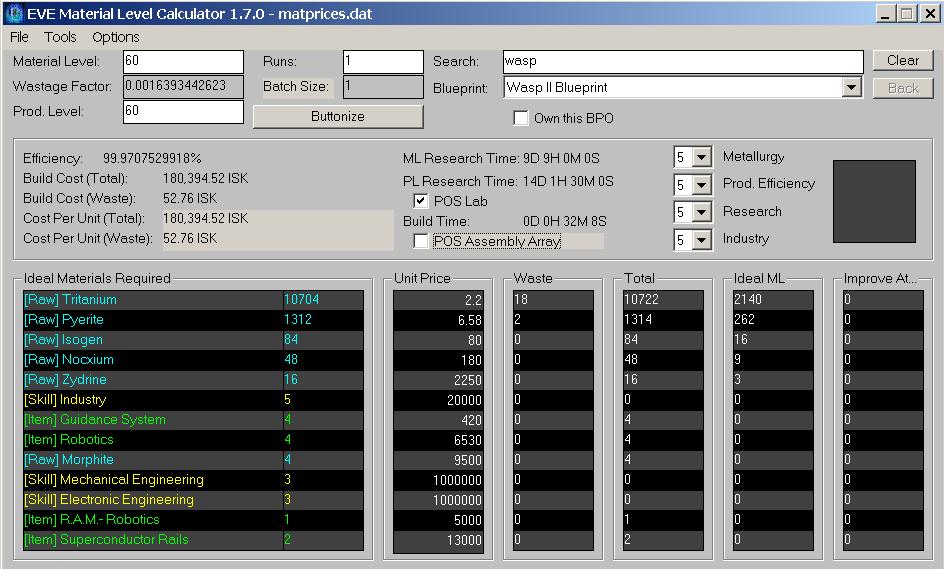Select the [Skill] Electronic Engineering row
Image resolution: width=944 pixels, height=570 pixels.
click(x=193, y=500)
